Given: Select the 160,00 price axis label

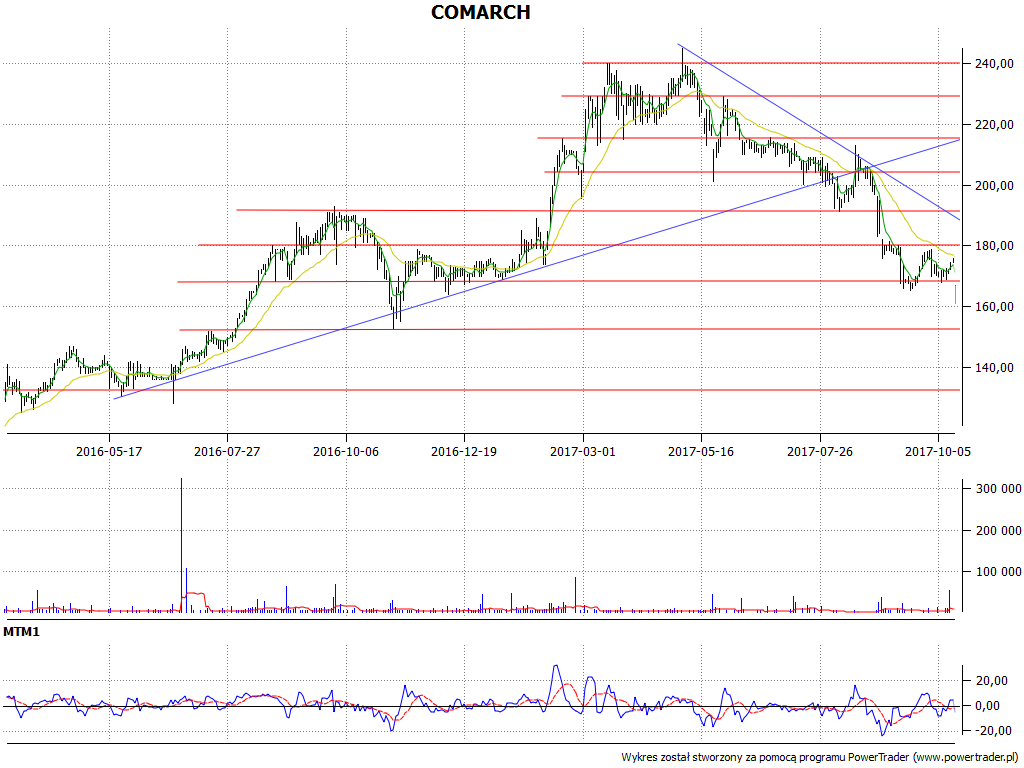Looking at the screenshot, I should pos(995,306).
